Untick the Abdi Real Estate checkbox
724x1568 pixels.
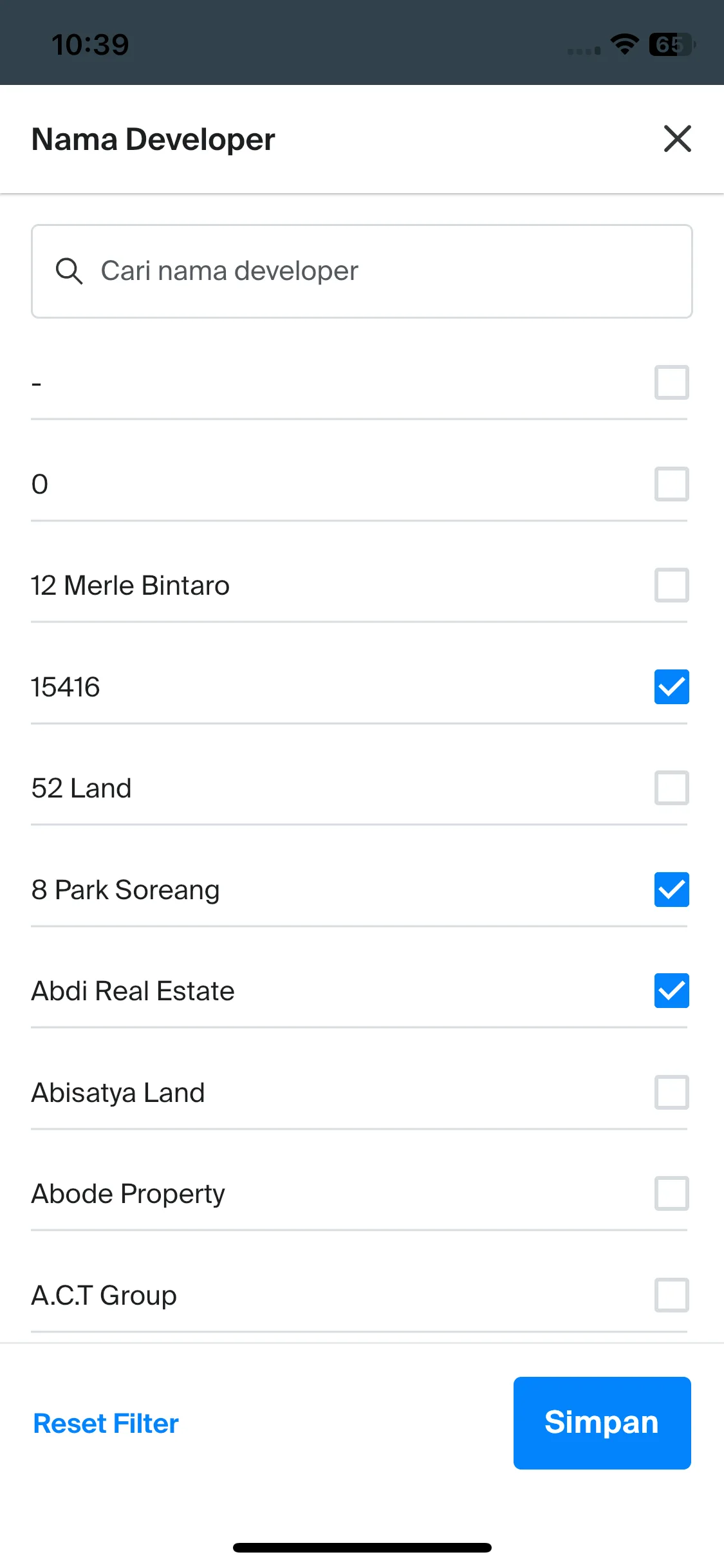671,991
